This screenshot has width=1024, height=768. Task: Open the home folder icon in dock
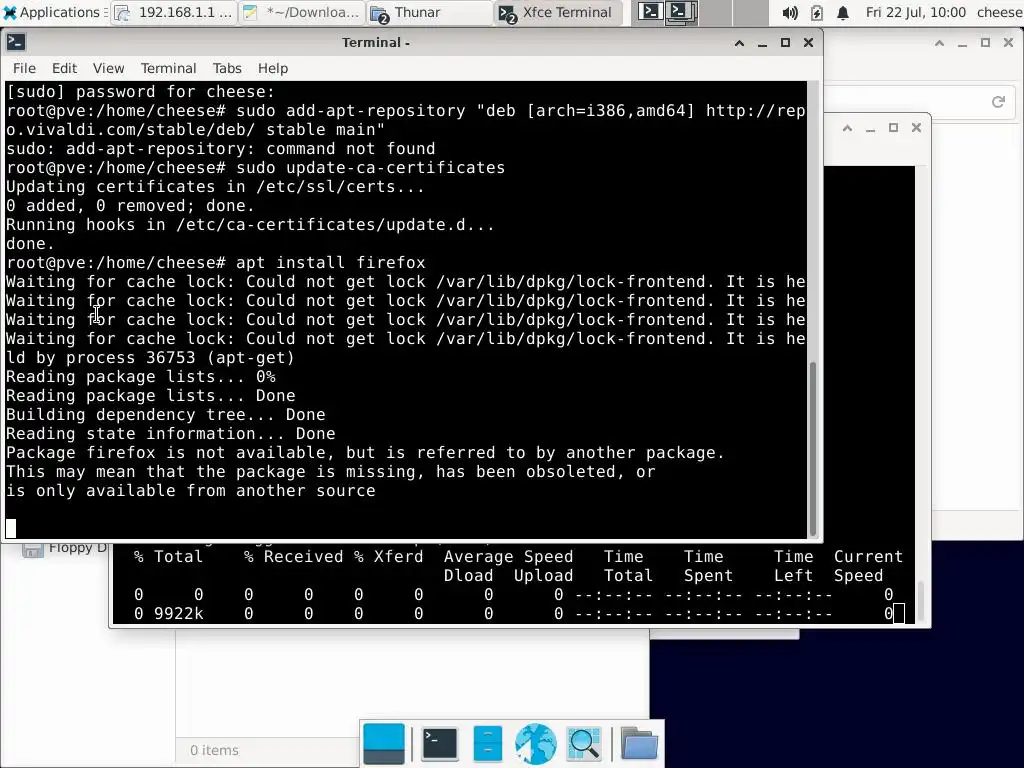[639, 743]
